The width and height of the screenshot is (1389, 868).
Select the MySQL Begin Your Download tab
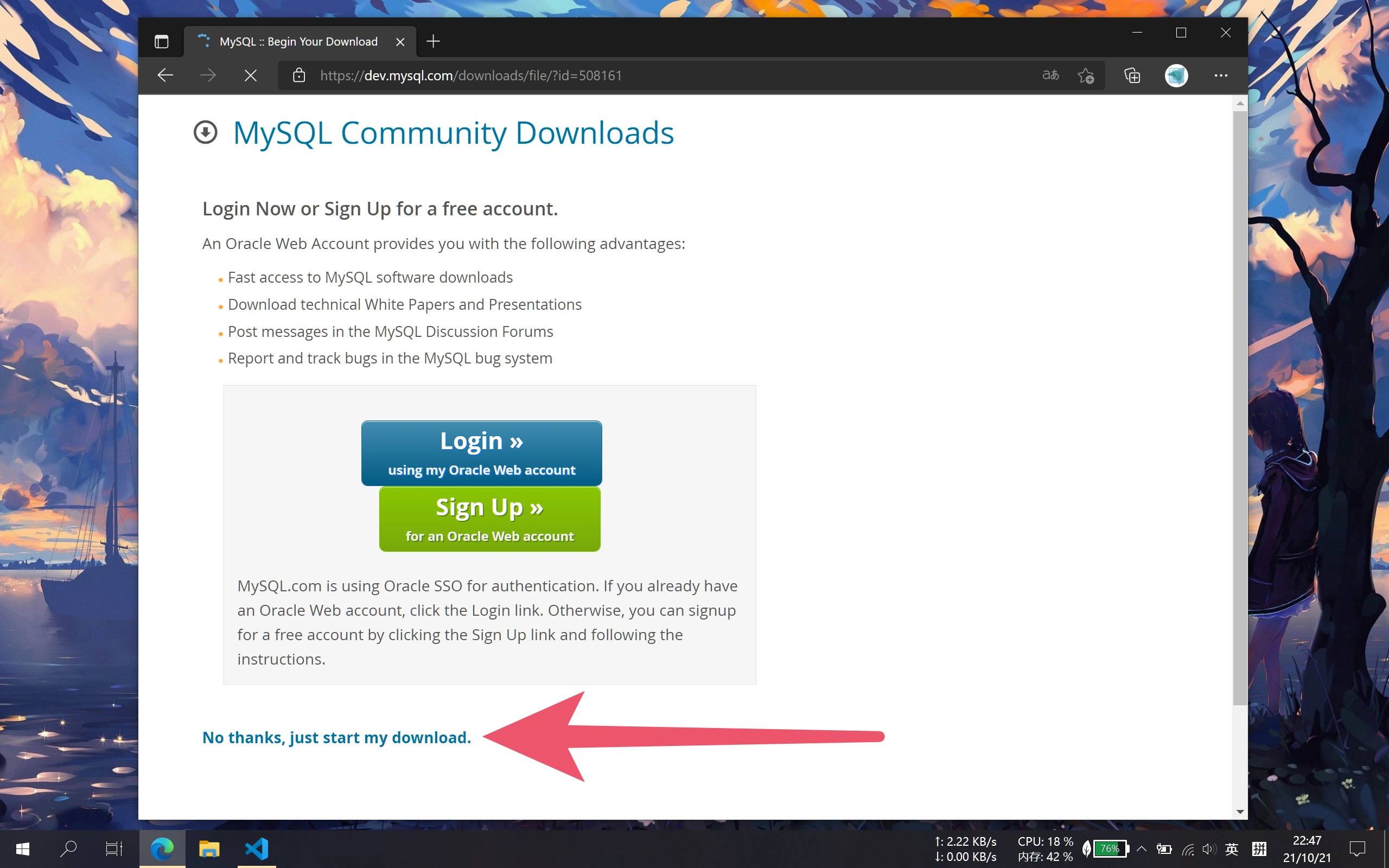300,41
